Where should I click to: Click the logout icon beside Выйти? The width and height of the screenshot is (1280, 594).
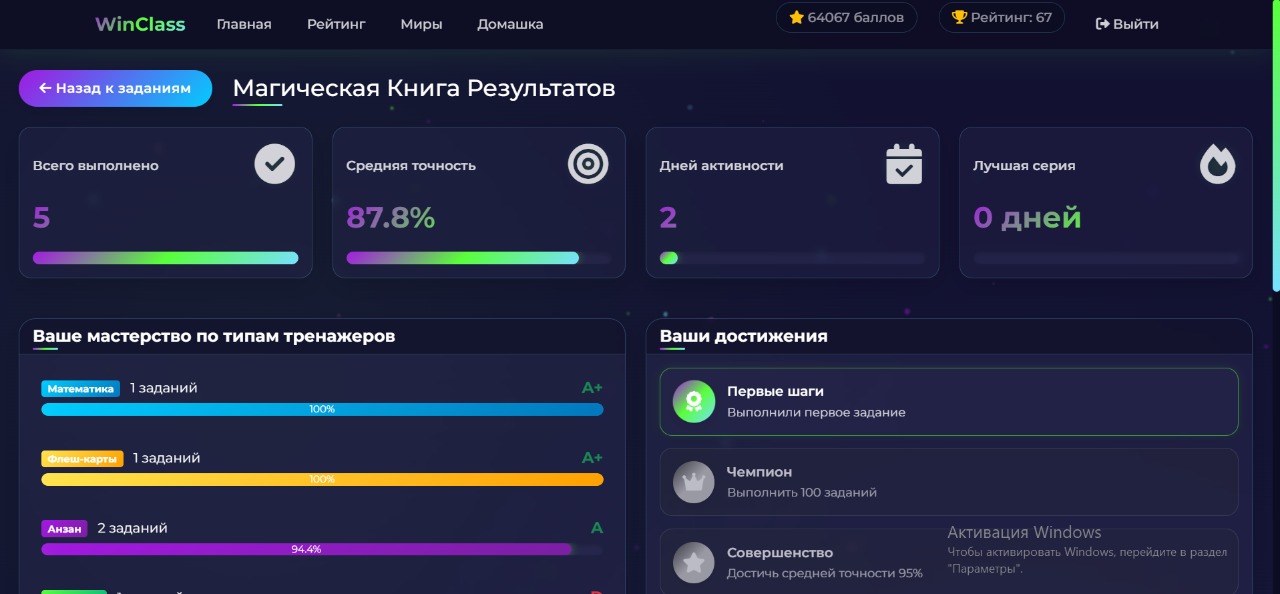[x=1101, y=23]
